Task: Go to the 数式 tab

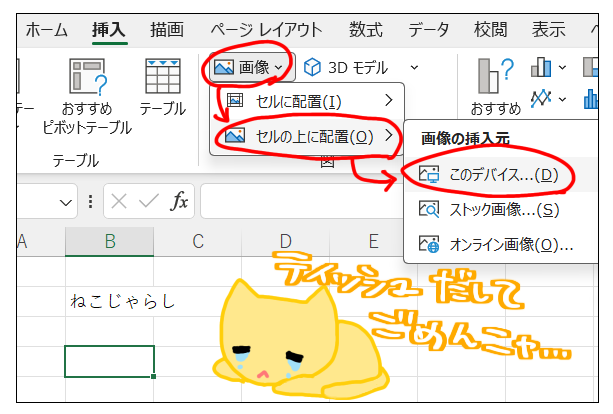Action: click(366, 30)
